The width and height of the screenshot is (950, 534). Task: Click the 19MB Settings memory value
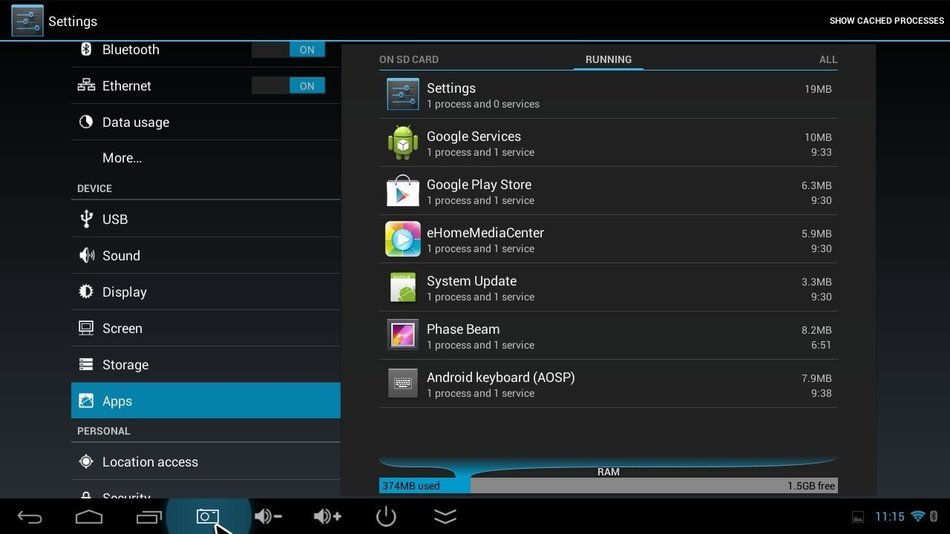(817, 89)
